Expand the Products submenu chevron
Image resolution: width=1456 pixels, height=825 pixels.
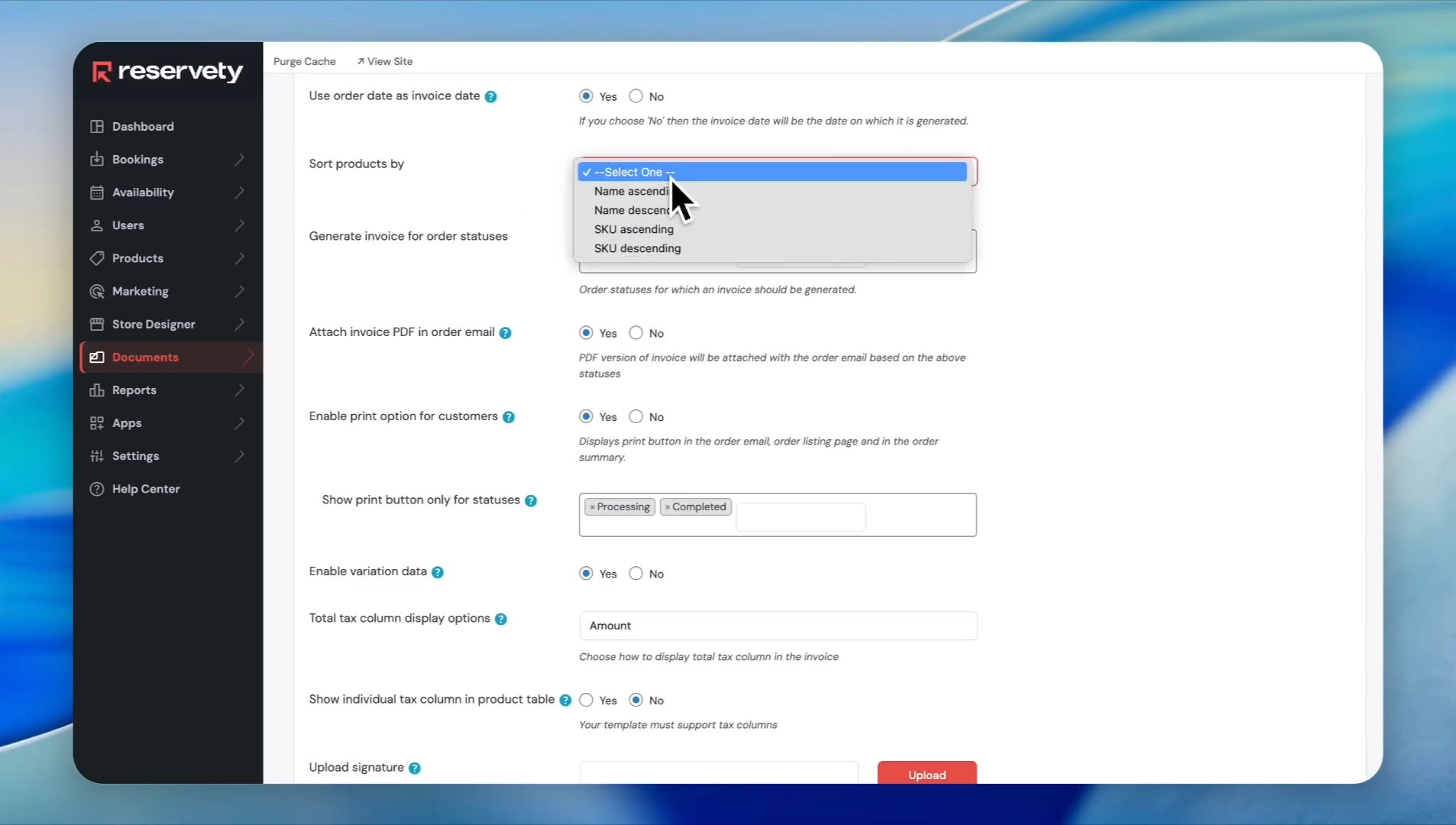click(x=240, y=258)
